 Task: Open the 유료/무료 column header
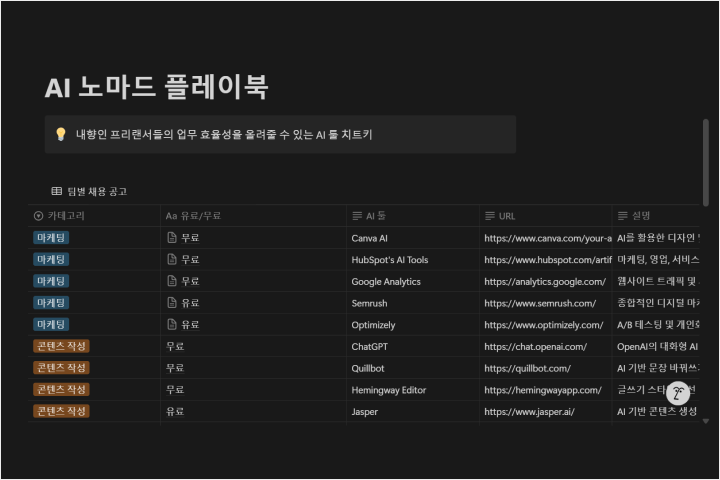click(253, 216)
